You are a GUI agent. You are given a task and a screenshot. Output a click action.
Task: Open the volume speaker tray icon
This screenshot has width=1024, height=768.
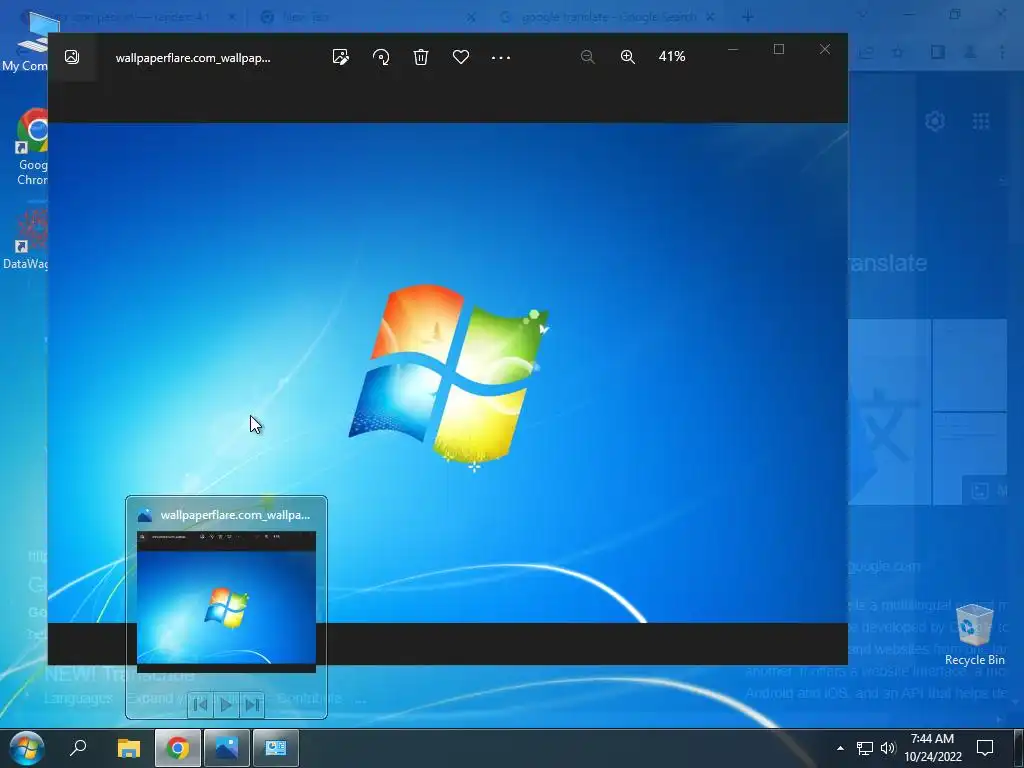click(888, 748)
